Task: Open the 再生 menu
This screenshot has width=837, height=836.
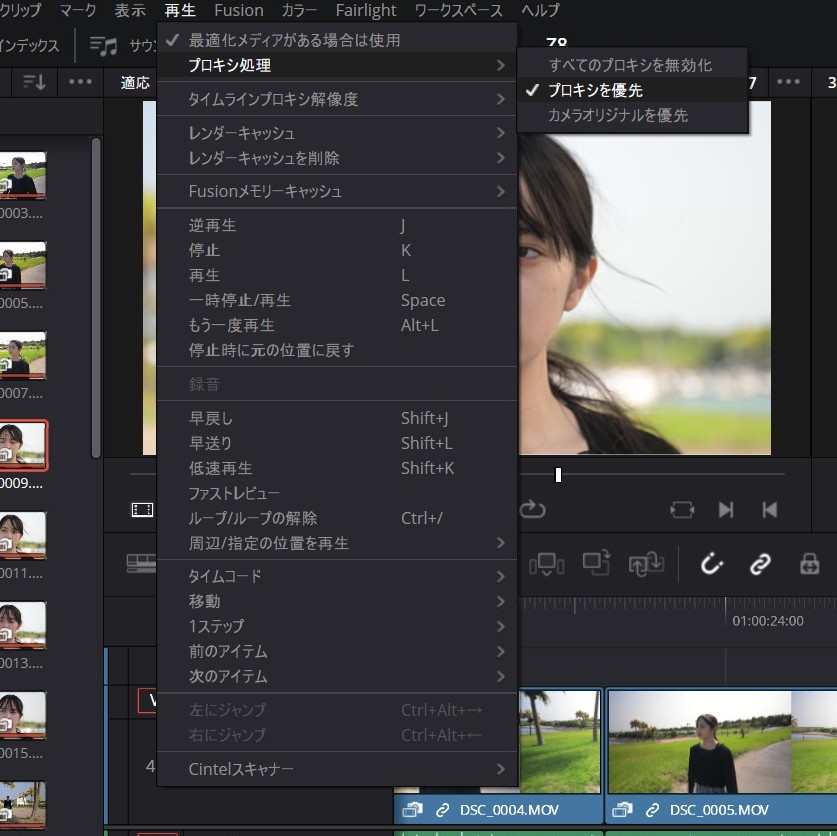Action: (x=180, y=10)
